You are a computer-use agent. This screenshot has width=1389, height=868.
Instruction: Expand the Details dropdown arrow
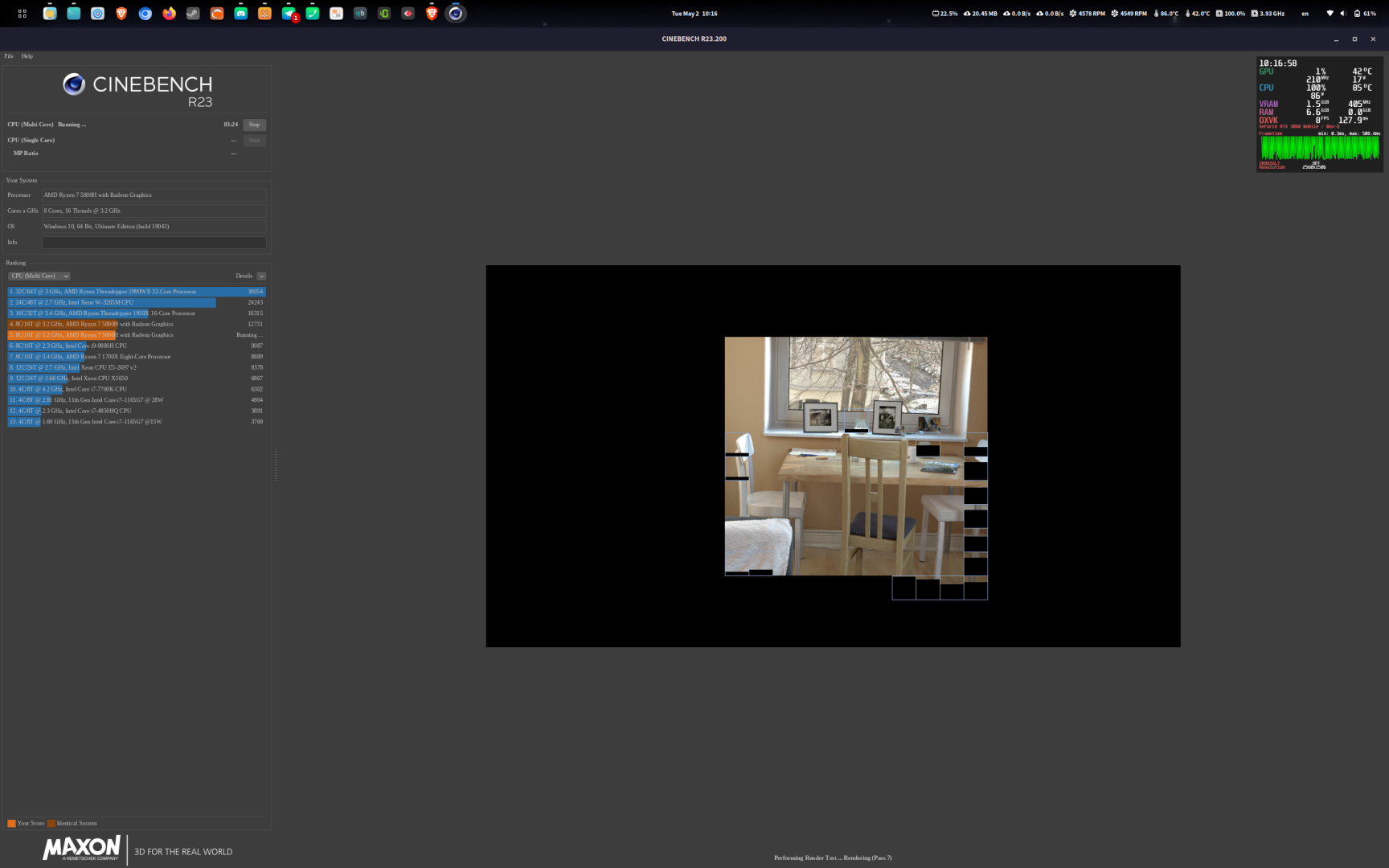261,276
